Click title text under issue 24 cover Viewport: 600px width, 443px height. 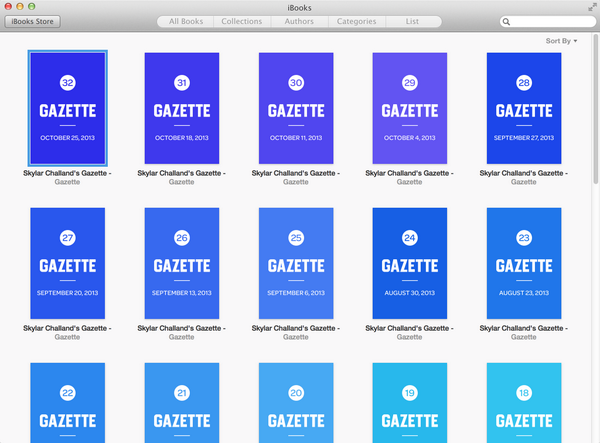[x=409, y=328]
